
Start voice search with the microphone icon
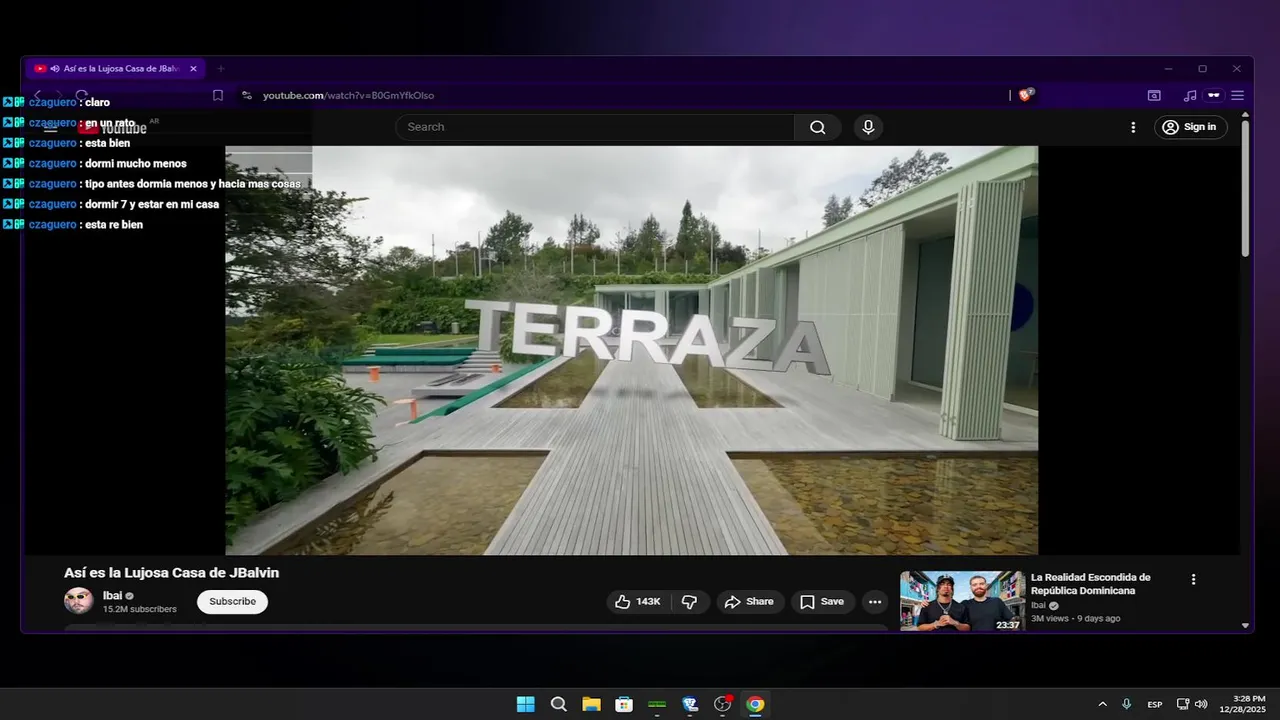[868, 127]
